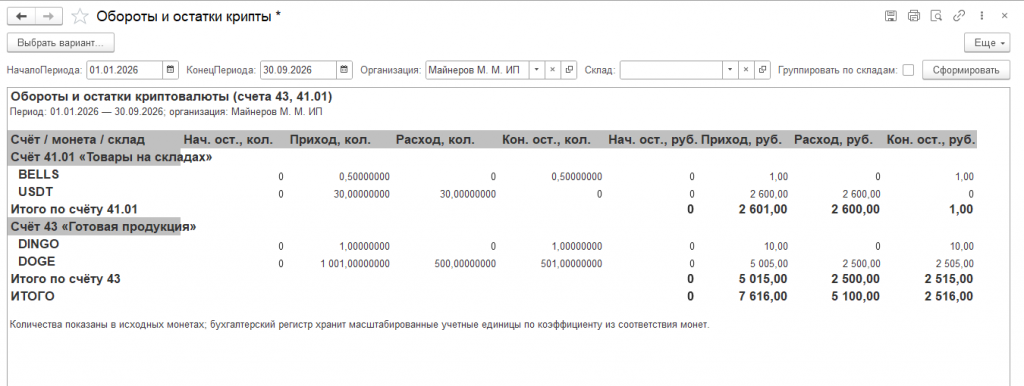Select column header Расход, кол.
Viewport: 1024px width, 386px height.
point(436,140)
